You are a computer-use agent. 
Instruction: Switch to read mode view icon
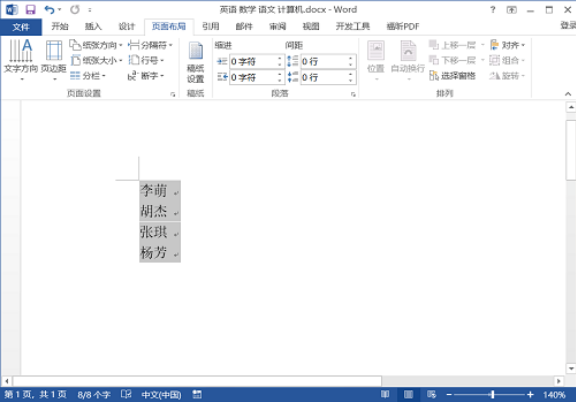[385, 395]
